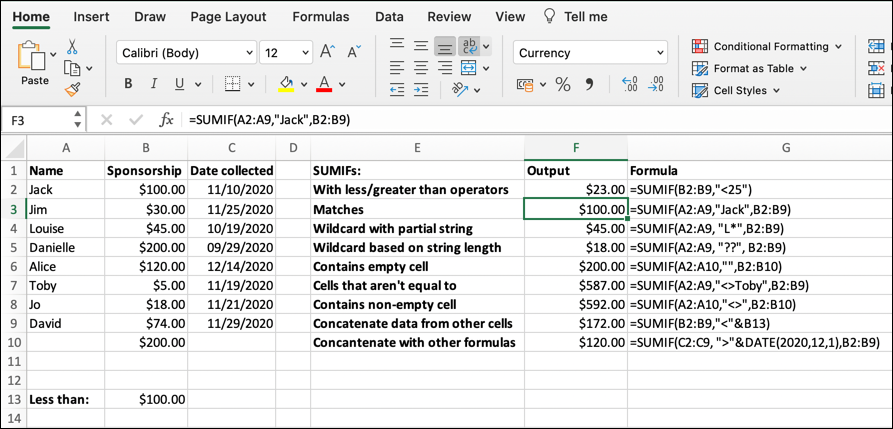Toggle top vertical alignment
The width and height of the screenshot is (893, 429).
click(x=397, y=46)
